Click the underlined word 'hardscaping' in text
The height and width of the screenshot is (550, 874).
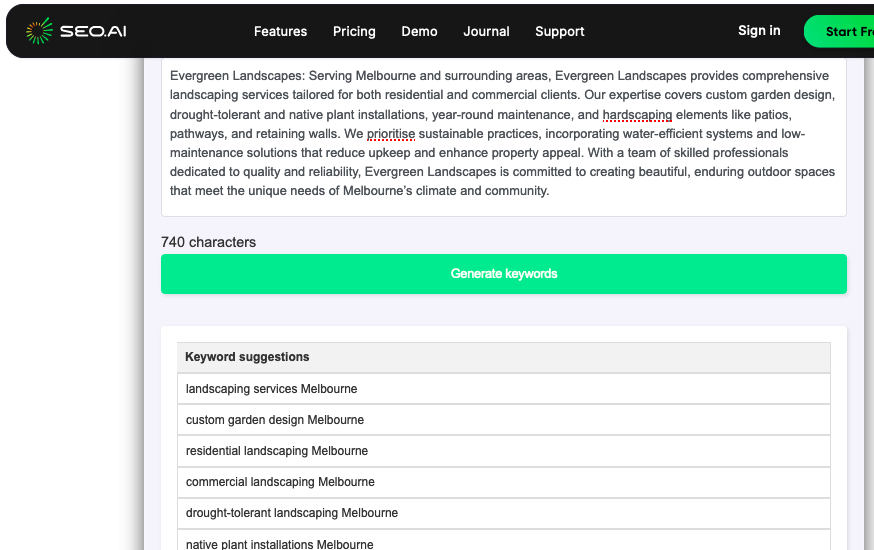(637, 115)
